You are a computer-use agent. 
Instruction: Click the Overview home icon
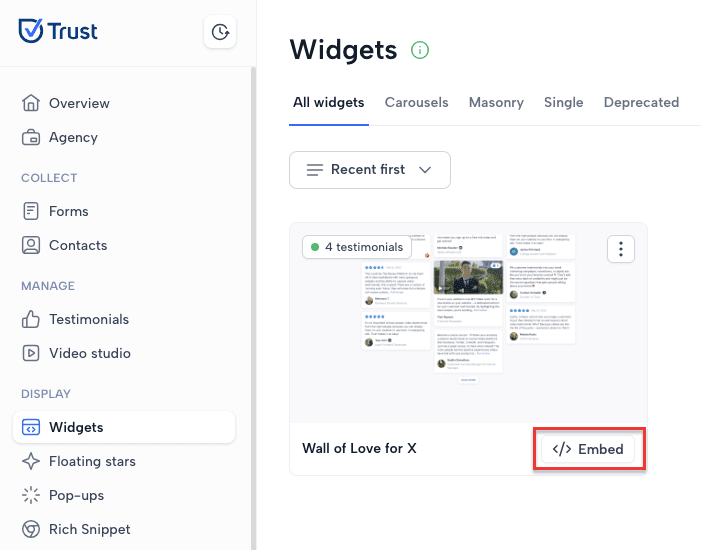pyautogui.click(x=31, y=103)
